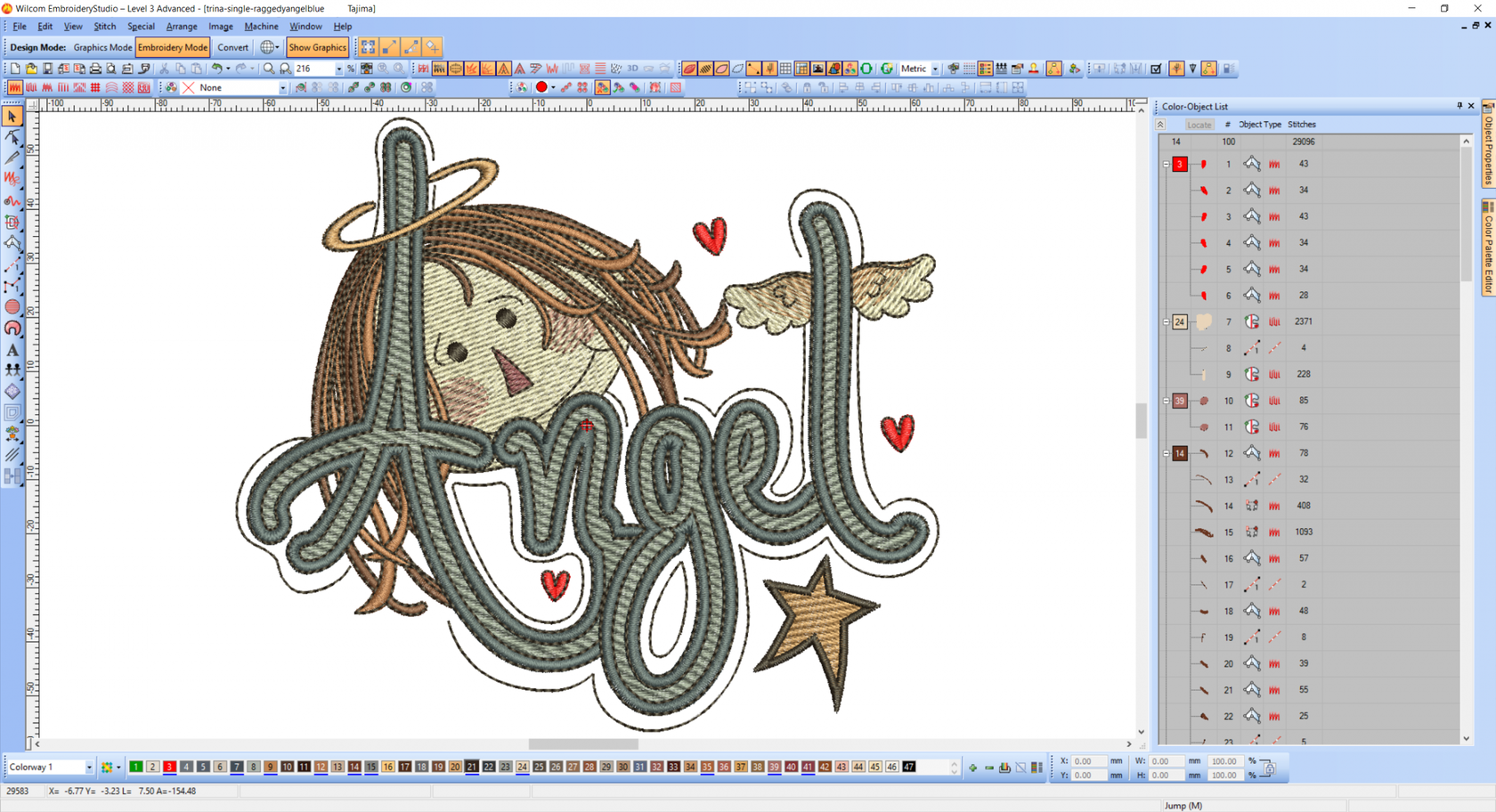1496x812 pixels.
Task: Switch to Graphics Mode
Action: (102, 47)
